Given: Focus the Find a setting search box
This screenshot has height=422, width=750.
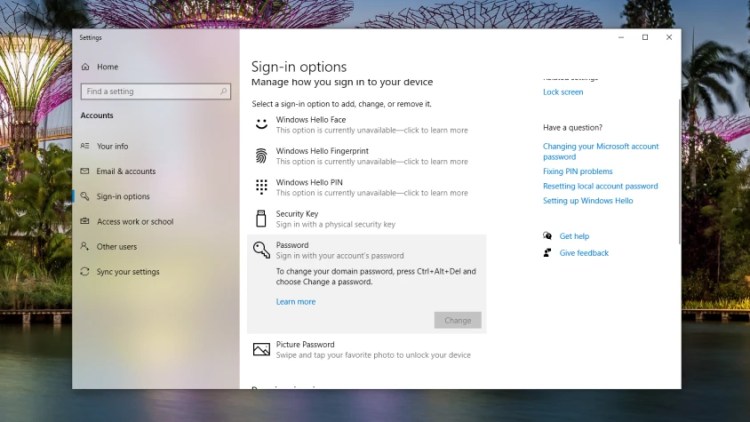Looking at the screenshot, I should (155, 91).
